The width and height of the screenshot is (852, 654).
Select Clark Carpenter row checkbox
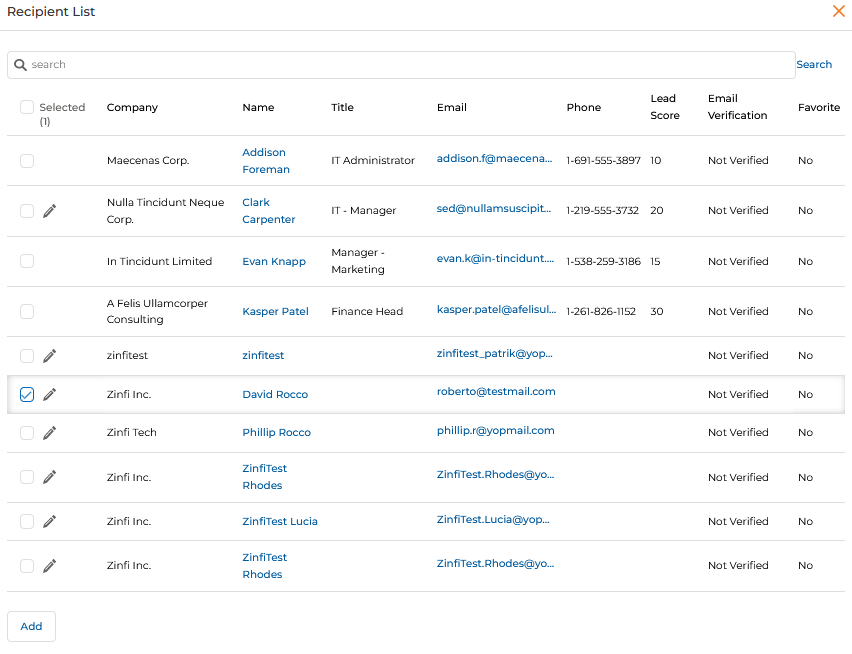click(x=27, y=211)
